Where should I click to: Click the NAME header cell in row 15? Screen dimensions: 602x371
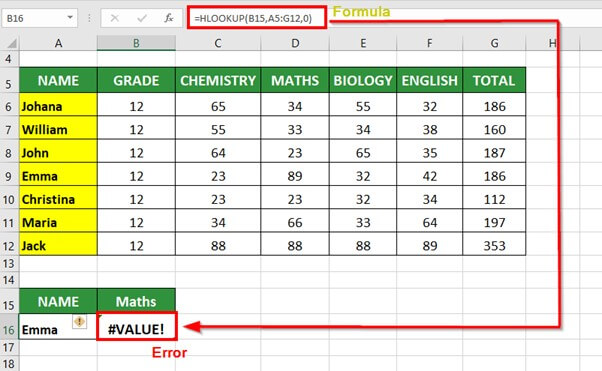point(58,301)
